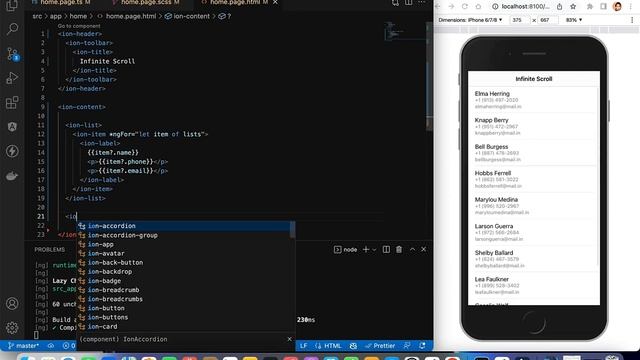The image size is (640, 360).
Task: Click LF line ending in status bar
Action: [x=303, y=346]
